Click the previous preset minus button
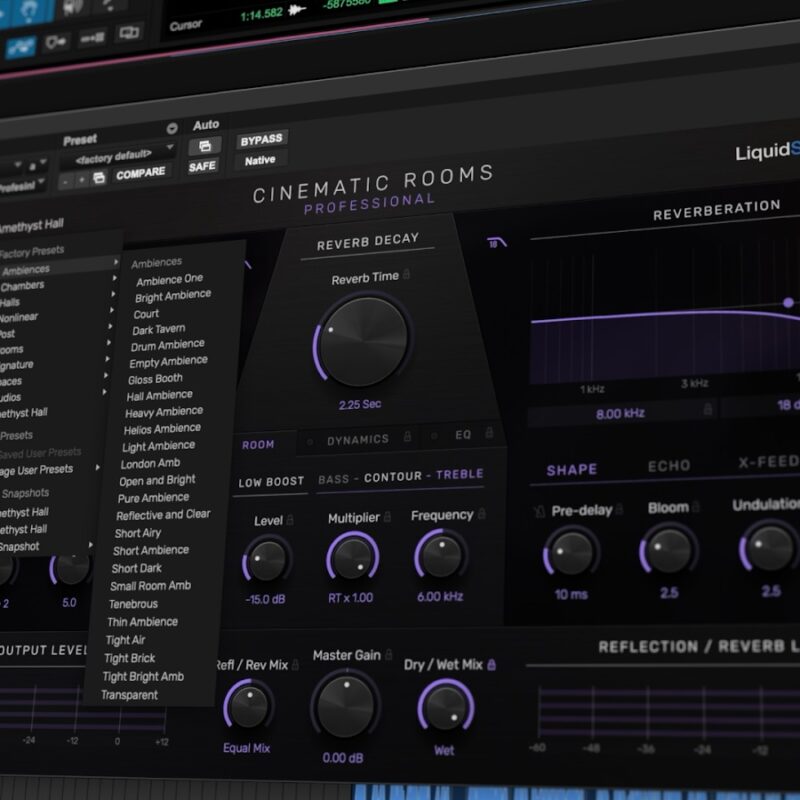800x800 pixels. tap(66, 181)
